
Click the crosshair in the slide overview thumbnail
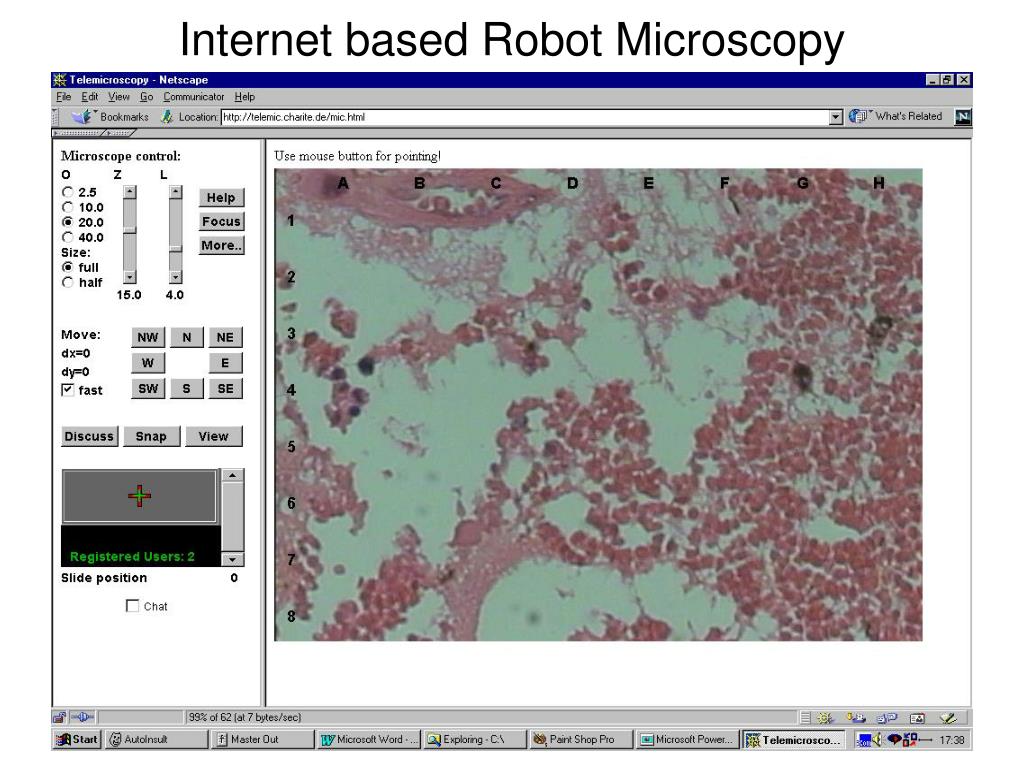coord(140,494)
